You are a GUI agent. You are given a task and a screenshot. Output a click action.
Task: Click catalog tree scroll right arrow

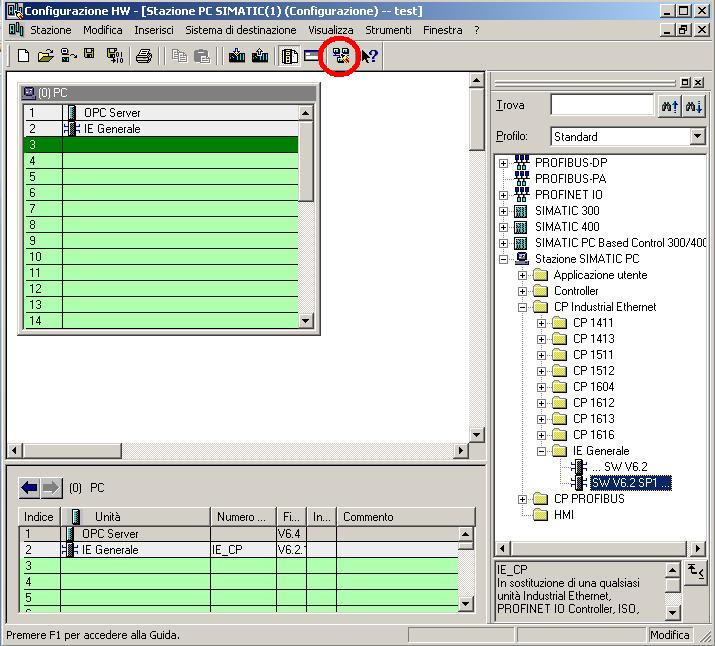point(698,548)
